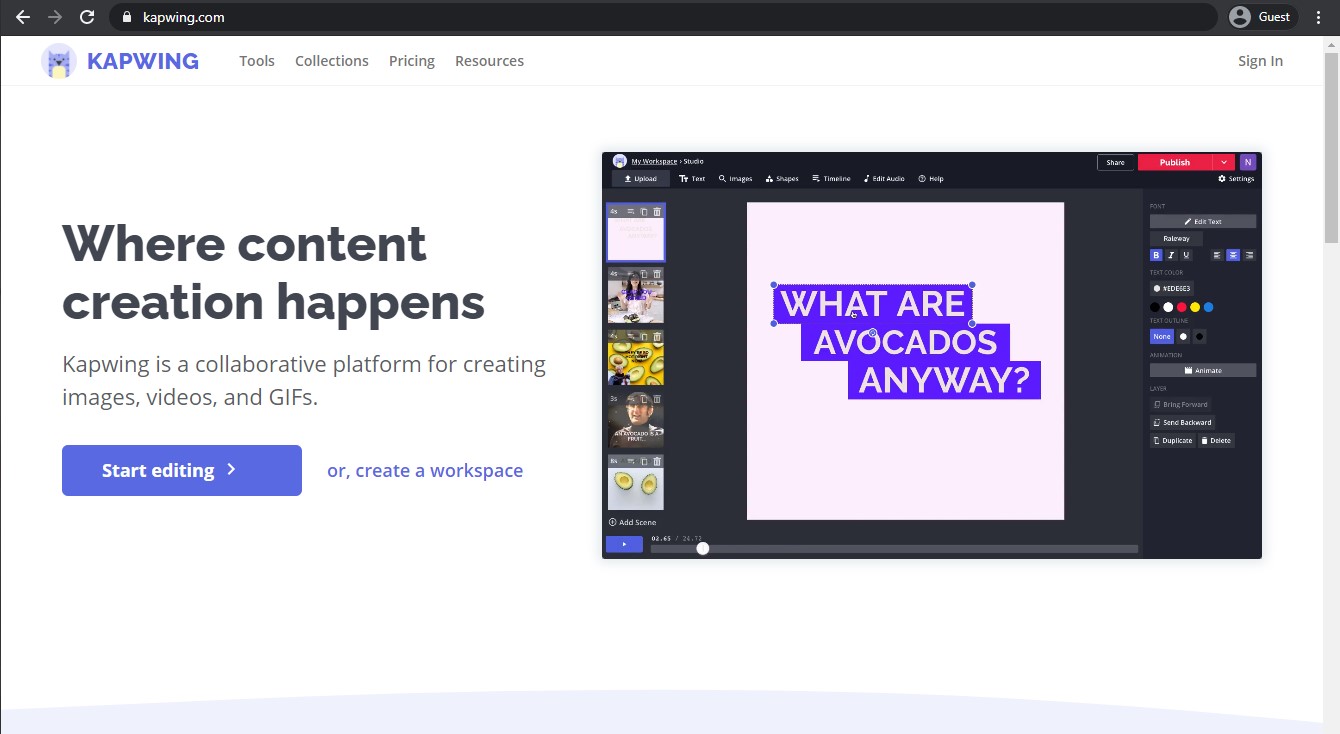Click the Kapwing cat logo icon
This screenshot has width=1340, height=734.
point(59,62)
